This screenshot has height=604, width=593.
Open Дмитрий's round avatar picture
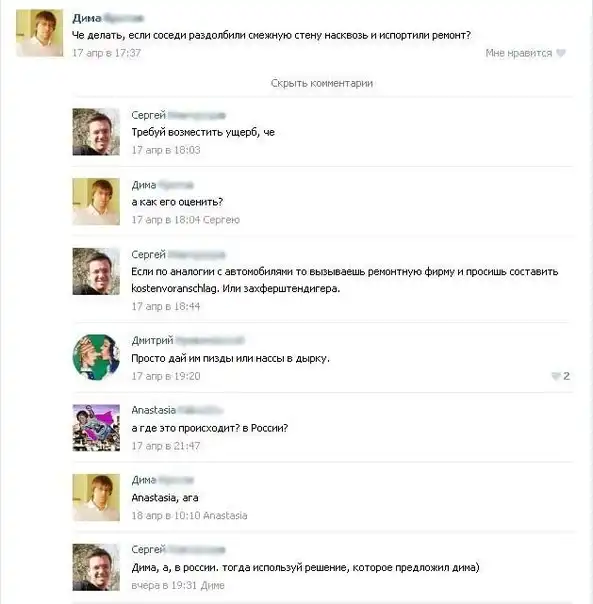[x=96, y=357]
